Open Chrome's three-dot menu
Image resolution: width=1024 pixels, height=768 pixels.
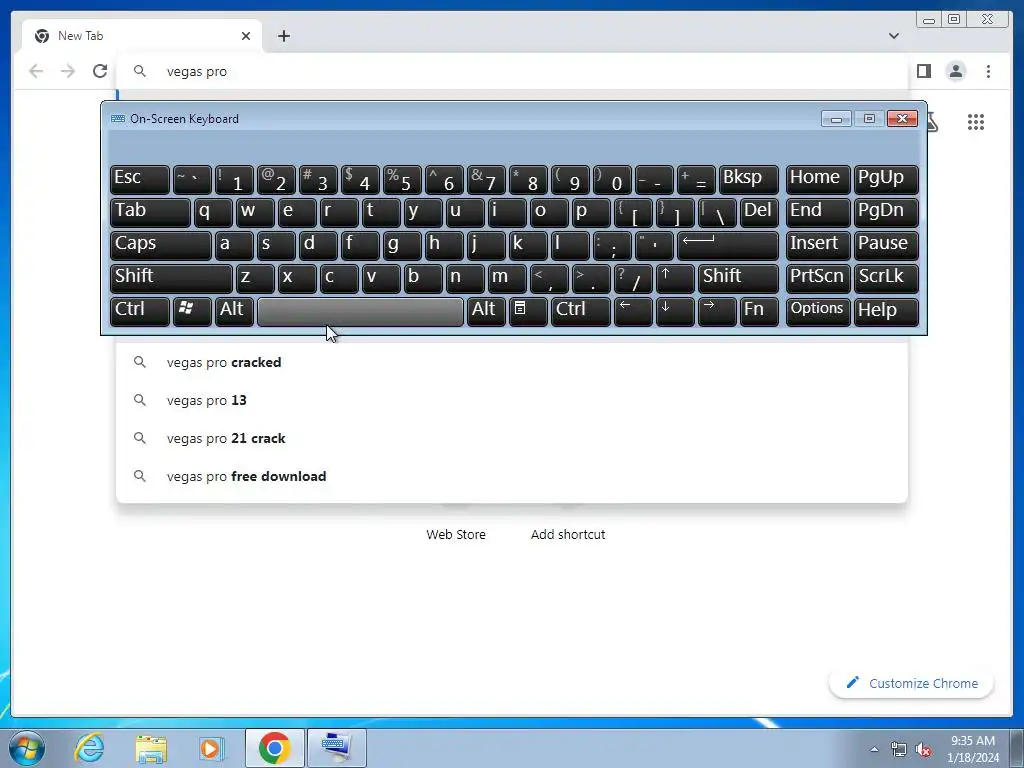(988, 71)
